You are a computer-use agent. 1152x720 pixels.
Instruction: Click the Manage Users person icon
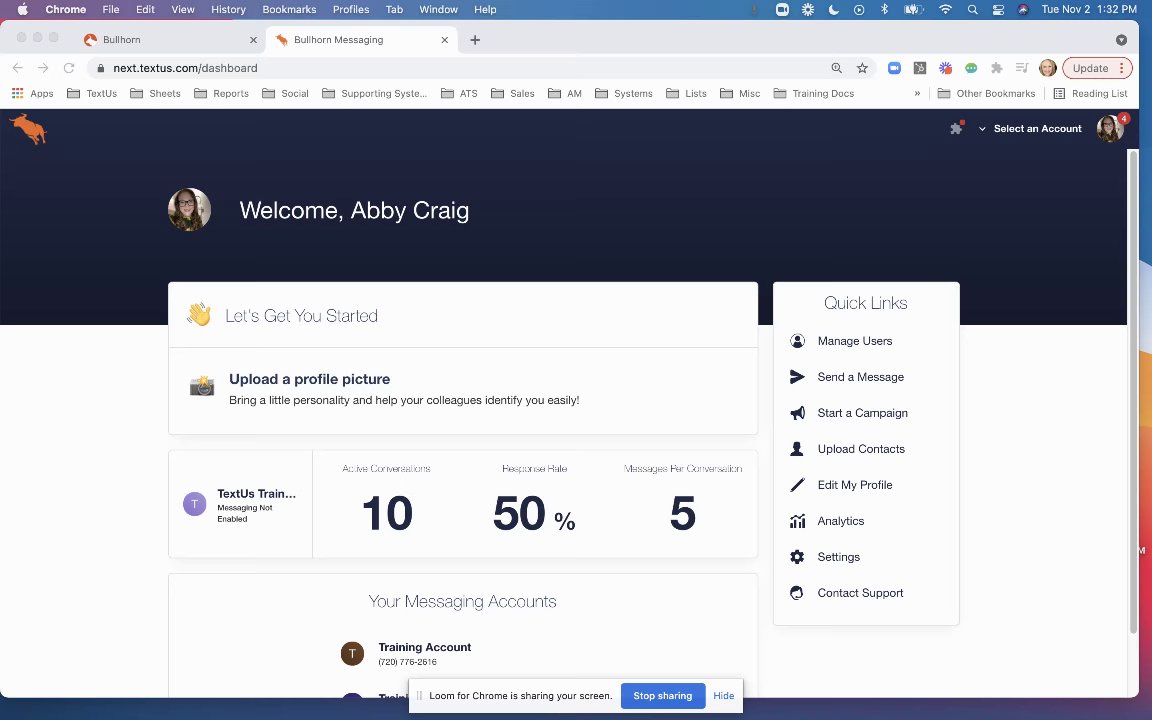coord(797,341)
